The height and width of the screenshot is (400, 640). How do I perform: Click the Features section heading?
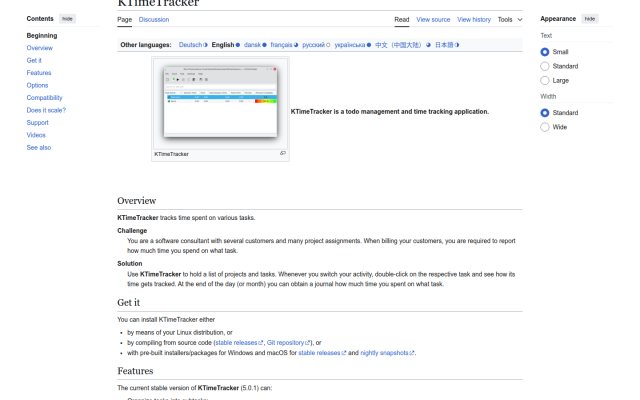pyautogui.click(x=135, y=371)
